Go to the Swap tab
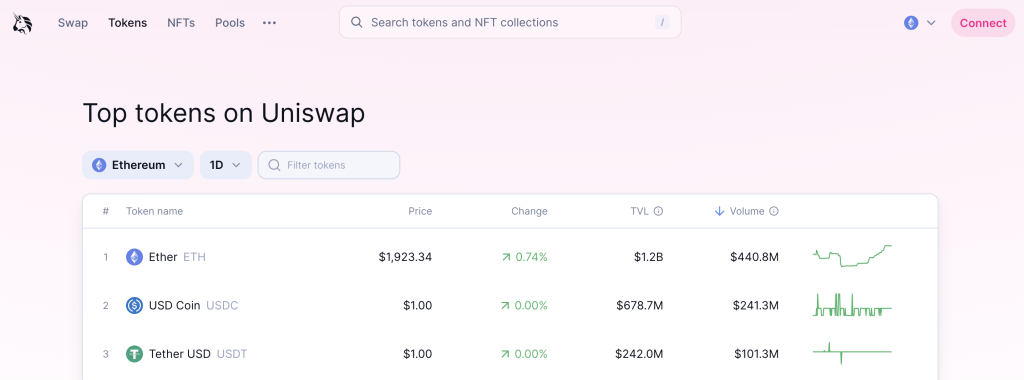 [72, 23]
